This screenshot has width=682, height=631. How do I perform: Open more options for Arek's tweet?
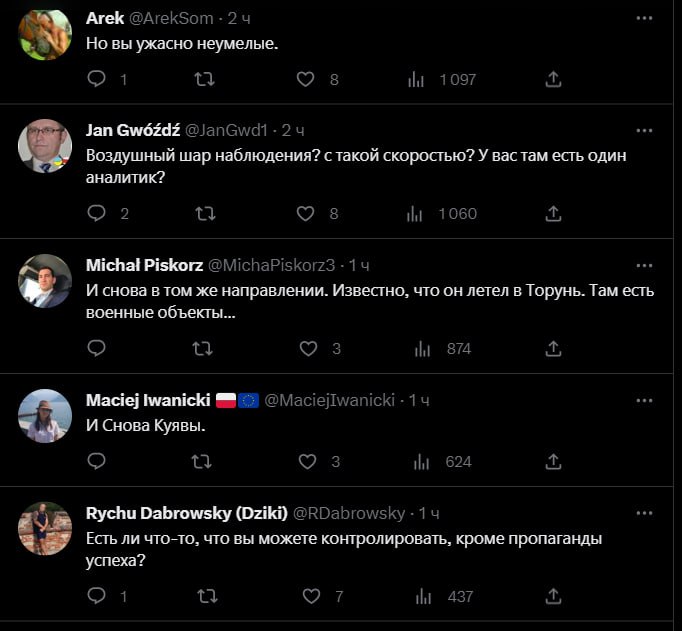pos(644,19)
